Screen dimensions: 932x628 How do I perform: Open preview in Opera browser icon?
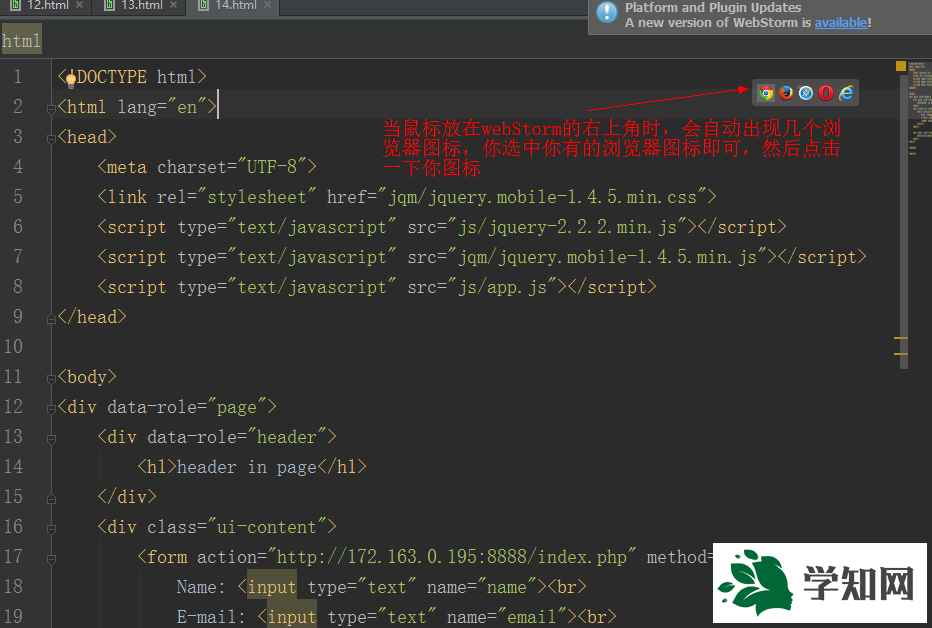826,93
